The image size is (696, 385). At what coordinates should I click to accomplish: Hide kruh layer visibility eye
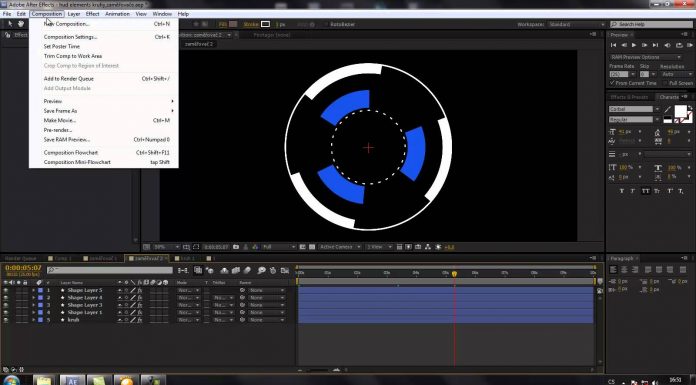pyautogui.click(x=6, y=320)
